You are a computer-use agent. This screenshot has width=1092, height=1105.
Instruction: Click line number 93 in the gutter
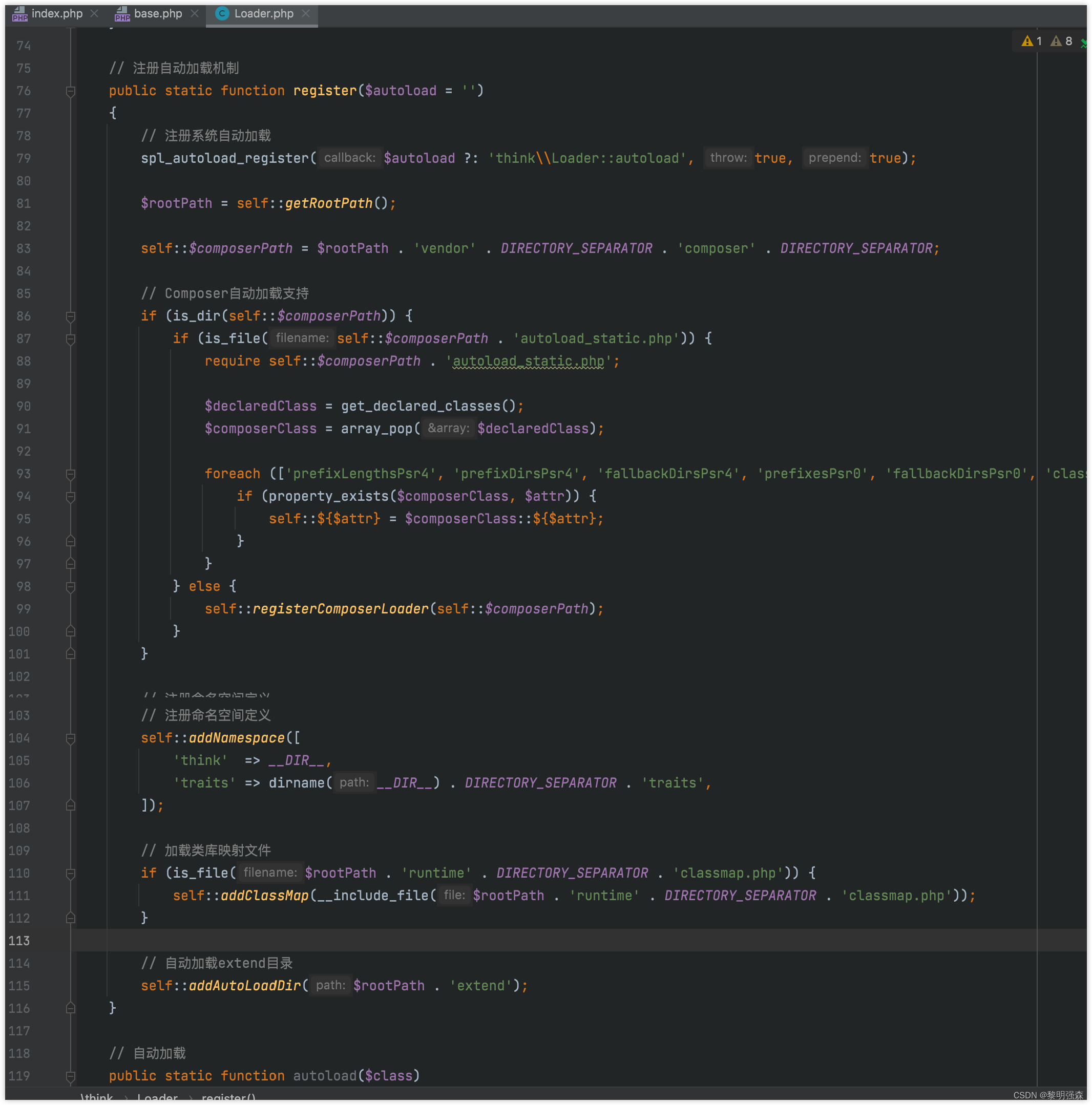(x=24, y=474)
